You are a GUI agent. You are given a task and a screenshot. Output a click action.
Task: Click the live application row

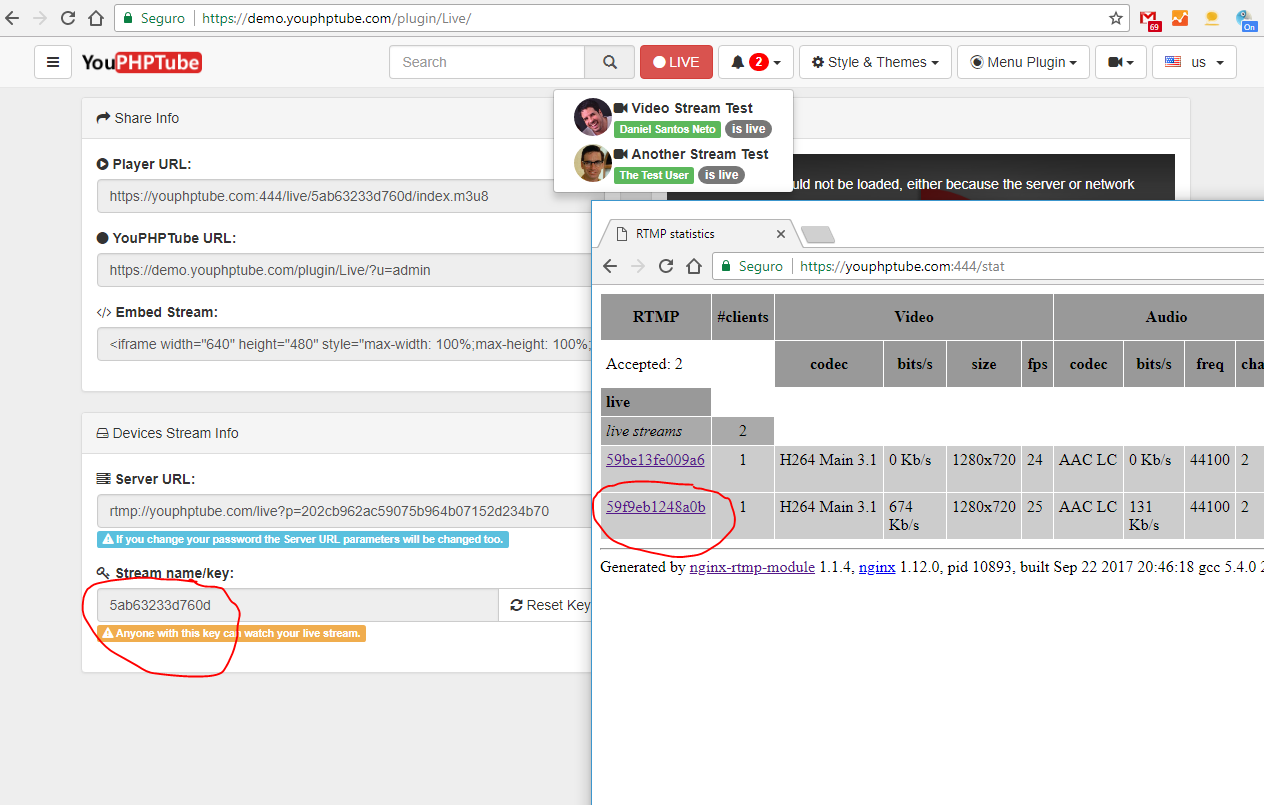tap(656, 402)
